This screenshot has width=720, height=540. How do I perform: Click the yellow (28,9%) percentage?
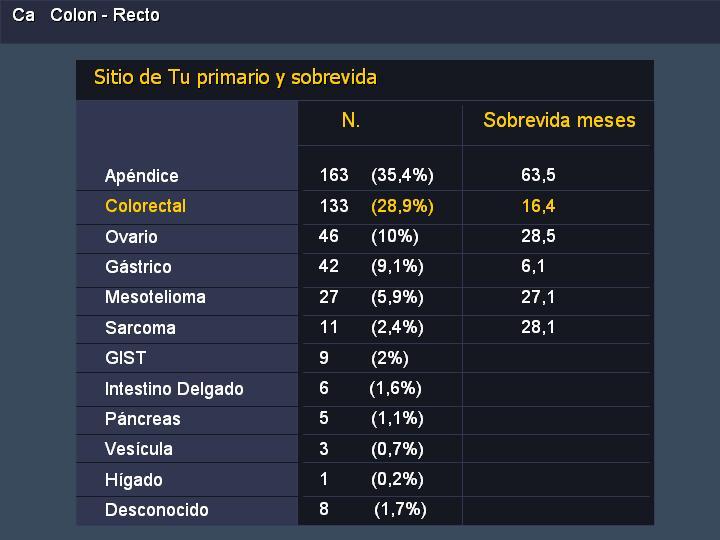(x=402, y=206)
